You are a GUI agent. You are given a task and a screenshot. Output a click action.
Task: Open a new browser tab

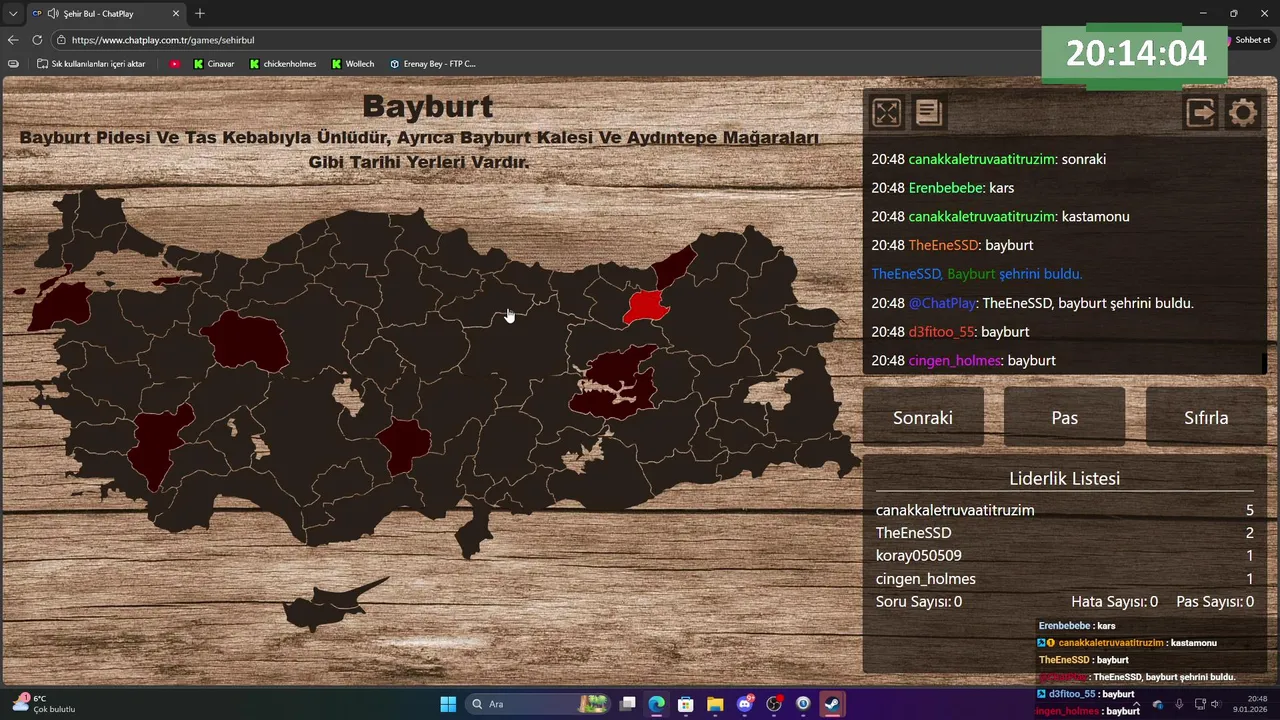coord(200,14)
